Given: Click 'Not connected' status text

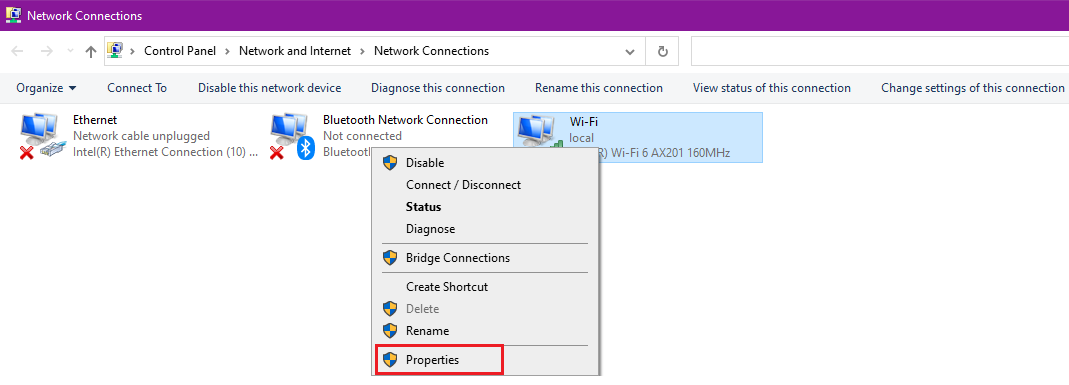Looking at the screenshot, I should pyautogui.click(x=362, y=136).
